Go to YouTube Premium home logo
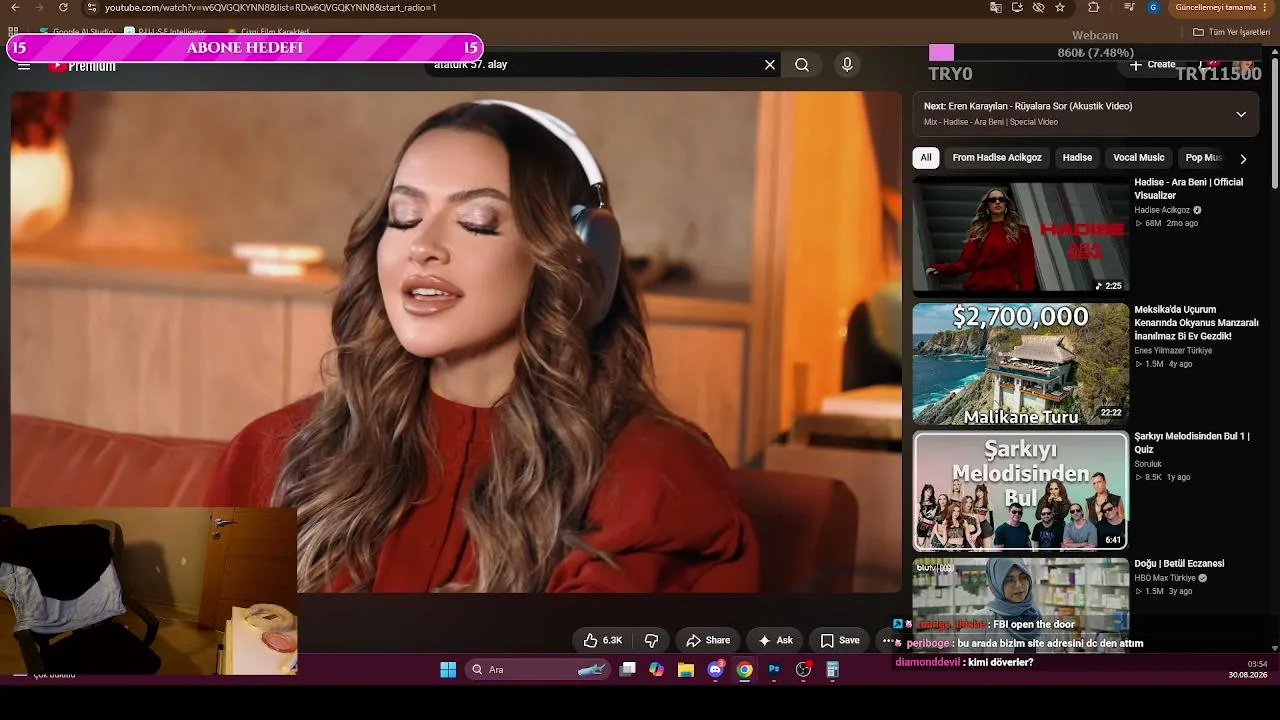Viewport: 1280px width, 720px height. pos(82,66)
